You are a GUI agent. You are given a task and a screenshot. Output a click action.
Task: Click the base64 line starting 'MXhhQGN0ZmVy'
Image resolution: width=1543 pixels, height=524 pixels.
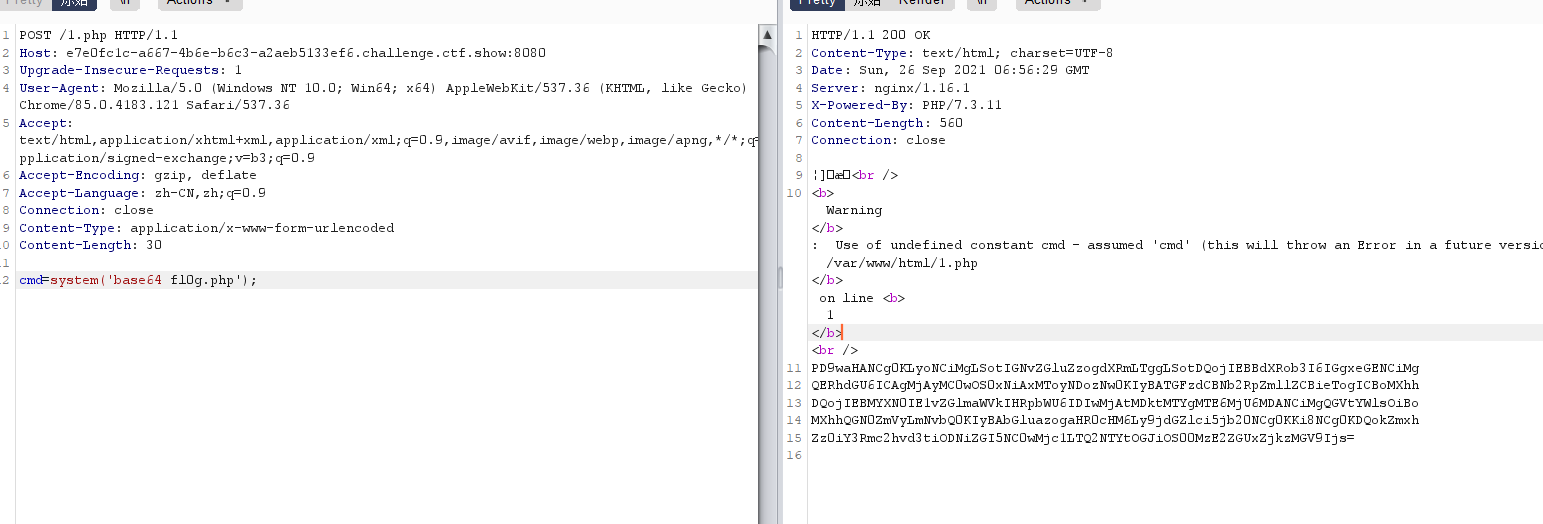1115,420
